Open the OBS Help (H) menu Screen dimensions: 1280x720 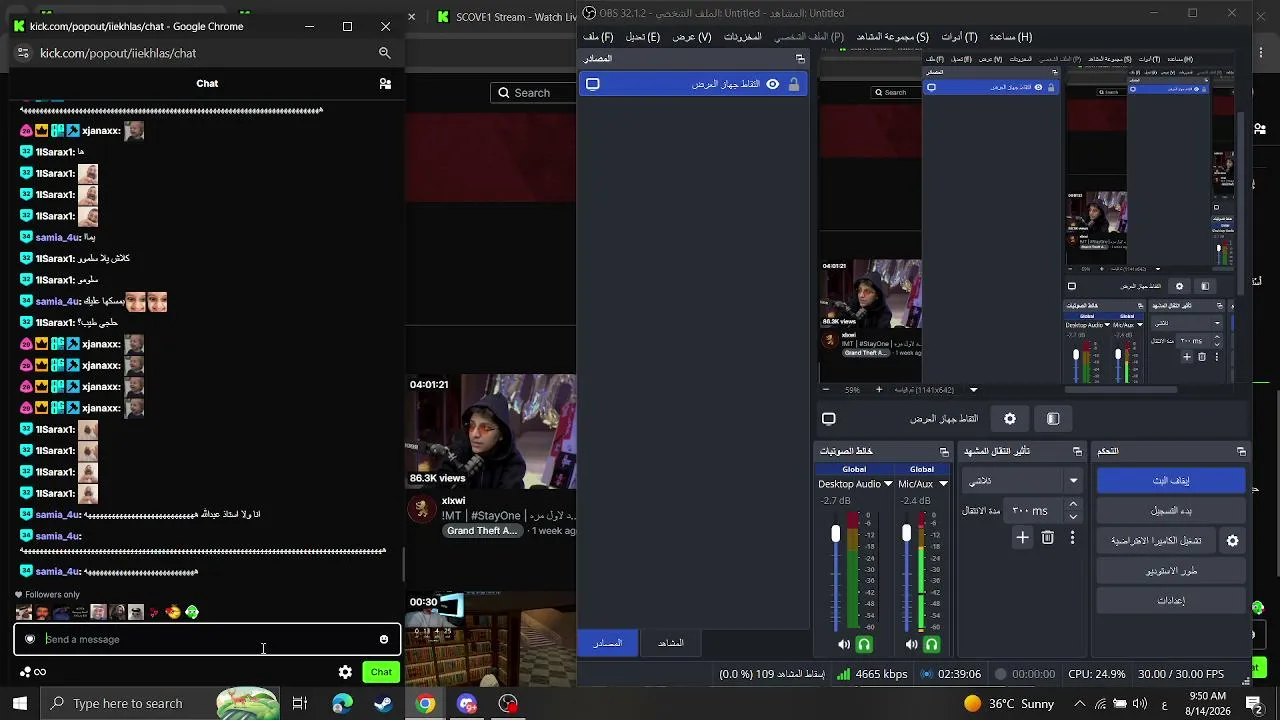tap(1010, 37)
